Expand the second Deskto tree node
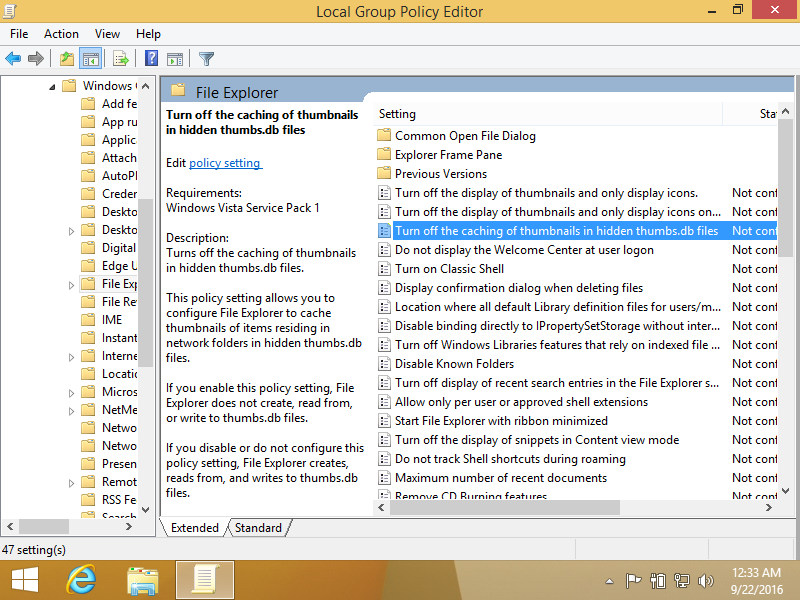Viewport: 800px width, 600px height. click(x=71, y=231)
